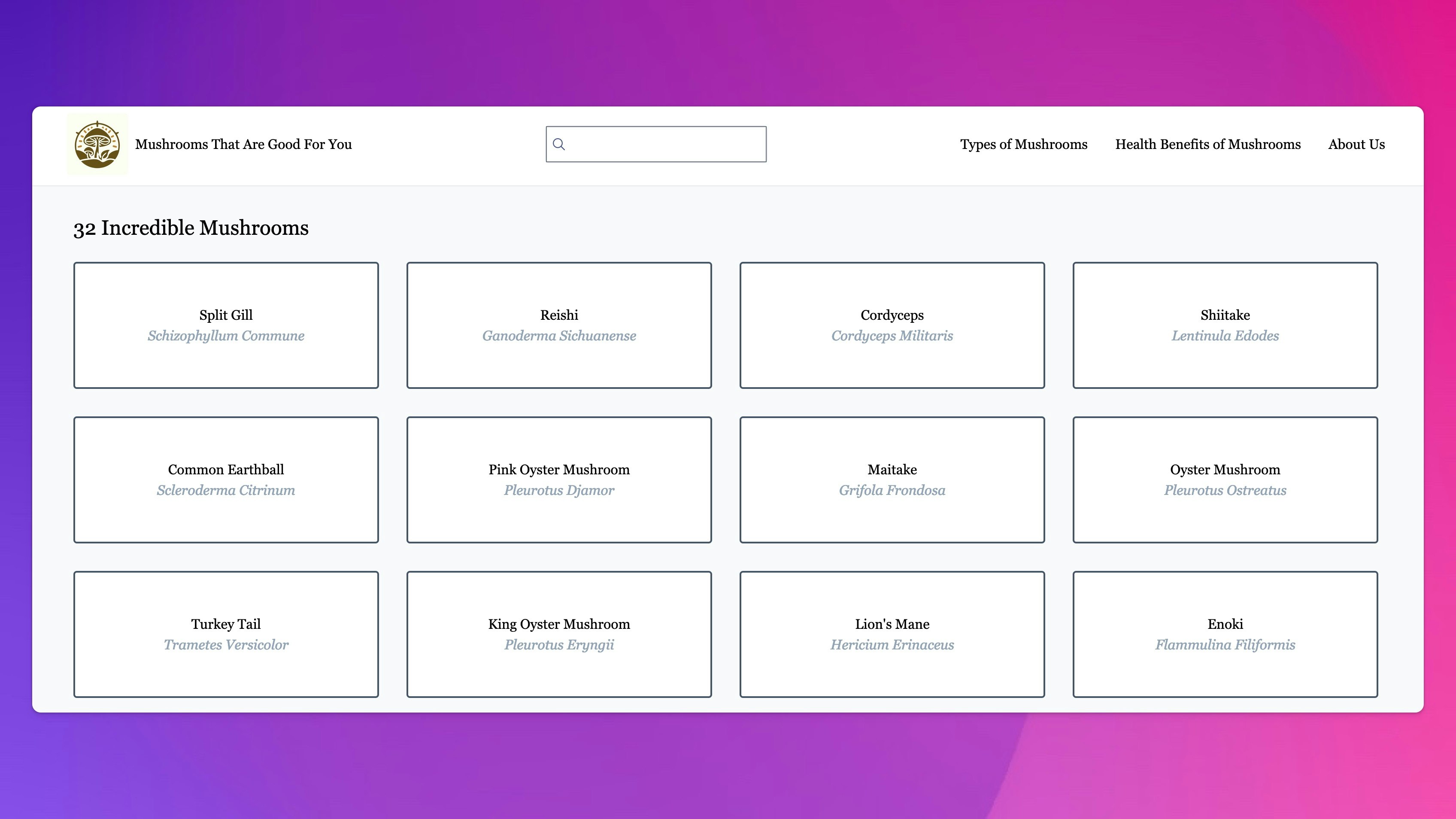Open the Turkey Tail card
Image resolution: width=1456 pixels, height=819 pixels.
225,634
